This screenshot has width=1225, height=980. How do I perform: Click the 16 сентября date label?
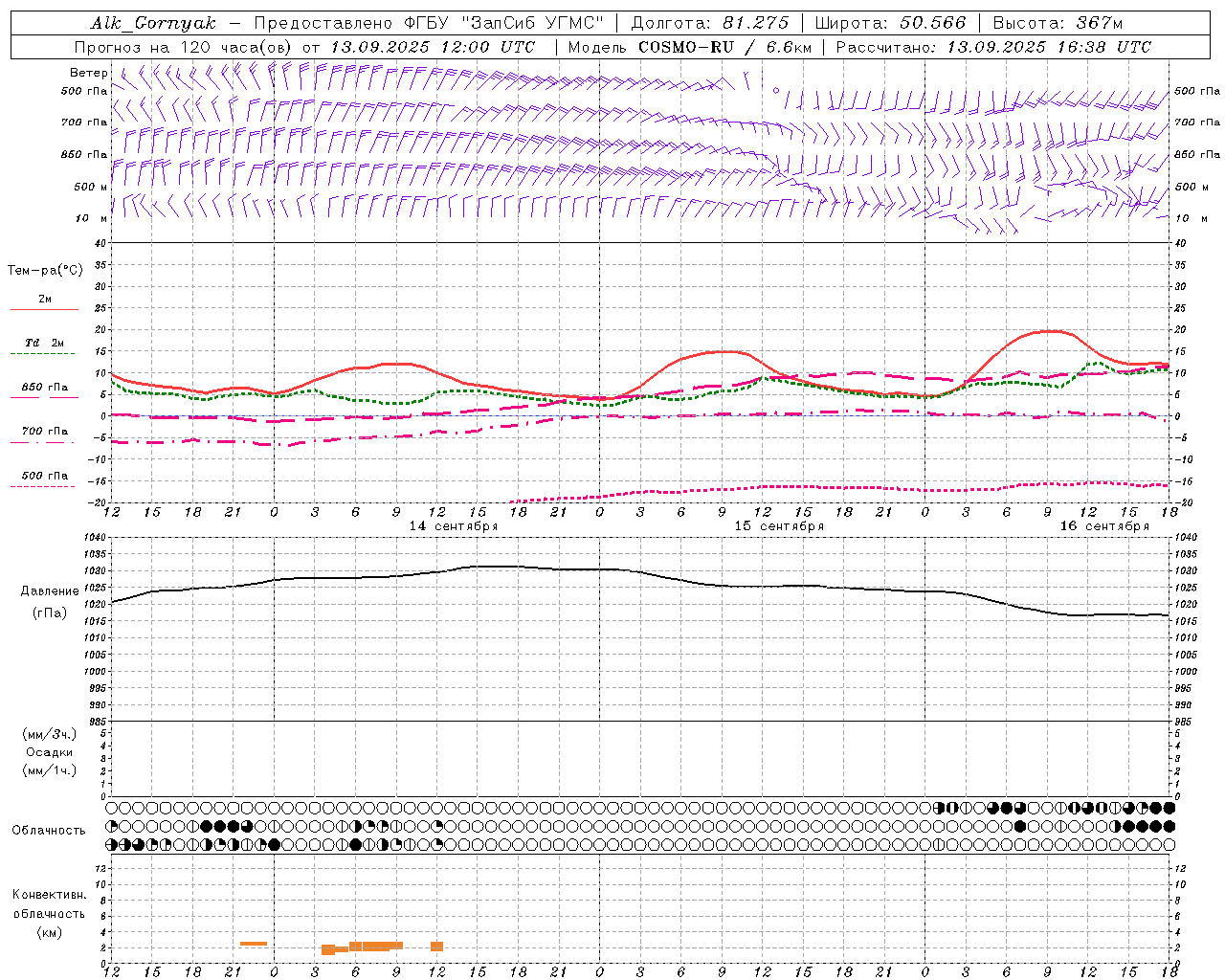click(1104, 526)
